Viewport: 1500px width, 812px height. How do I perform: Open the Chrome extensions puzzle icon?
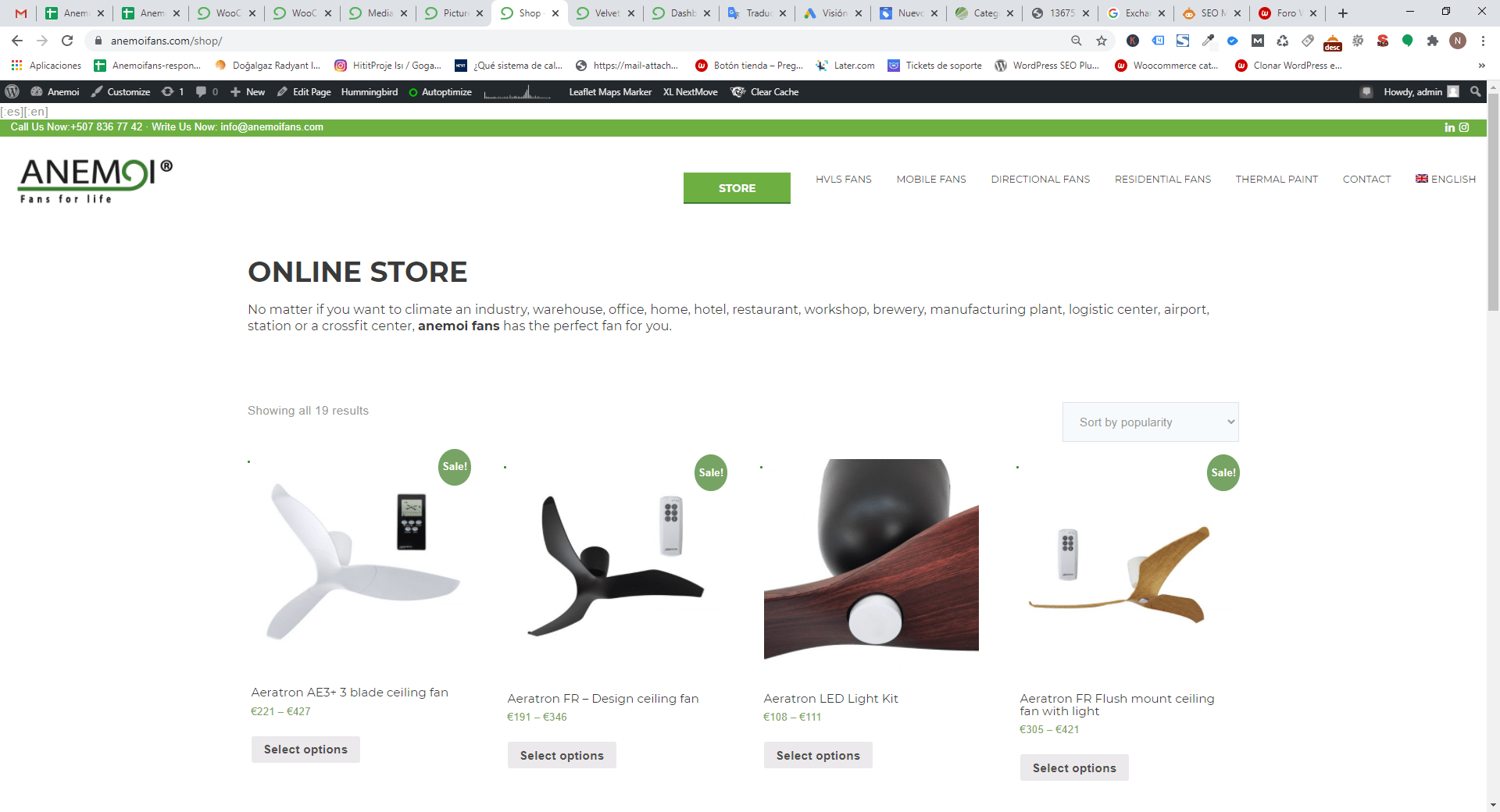[1432, 41]
